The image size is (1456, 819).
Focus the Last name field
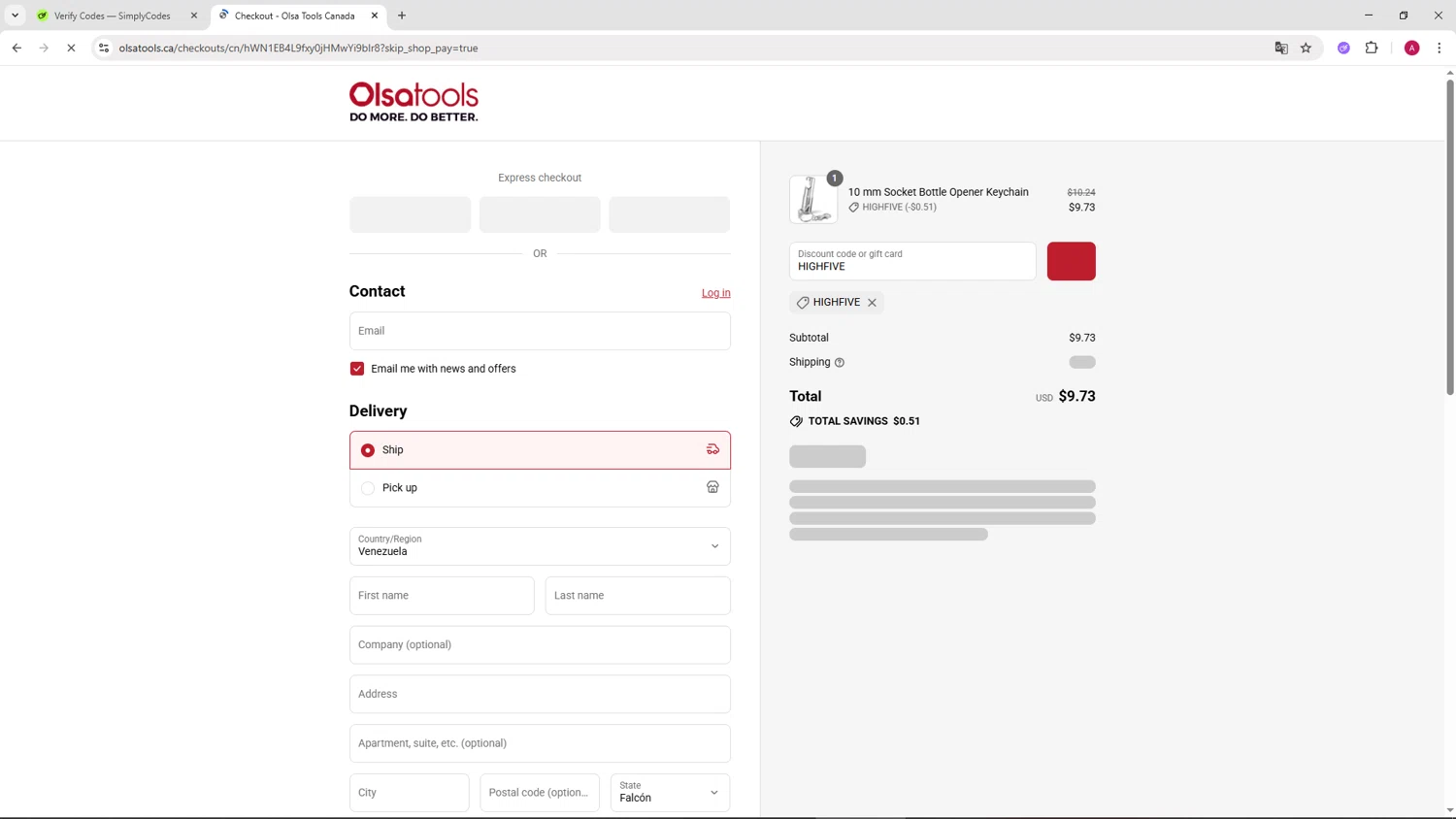click(x=638, y=596)
